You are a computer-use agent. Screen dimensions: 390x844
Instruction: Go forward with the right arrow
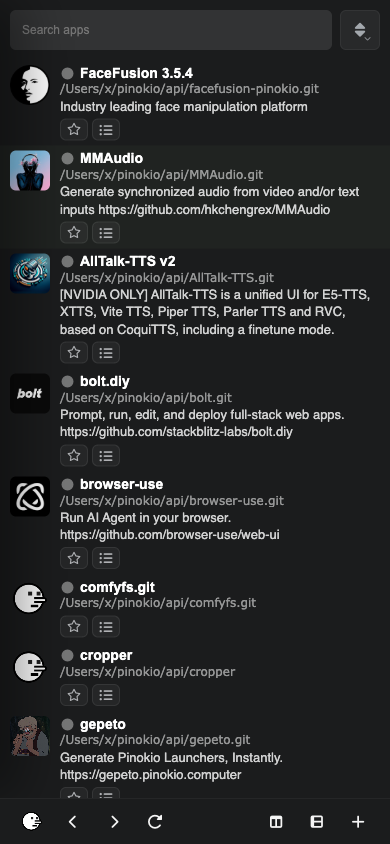coord(114,821)
